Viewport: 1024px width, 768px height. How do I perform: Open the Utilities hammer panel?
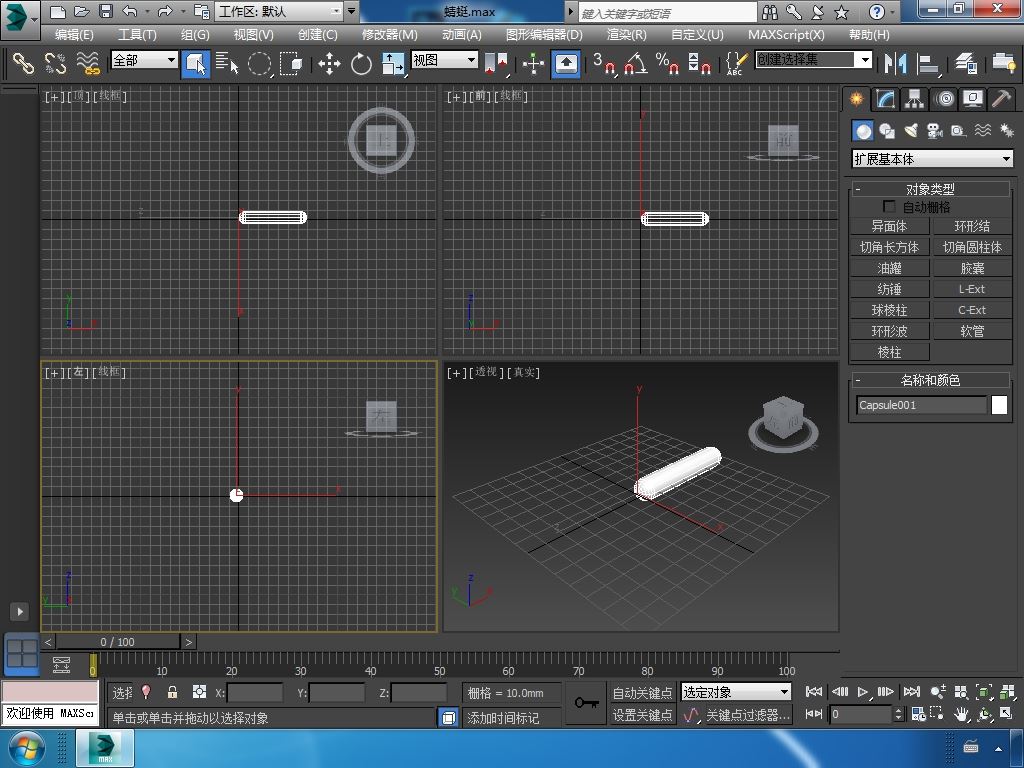click(1001, 99)
